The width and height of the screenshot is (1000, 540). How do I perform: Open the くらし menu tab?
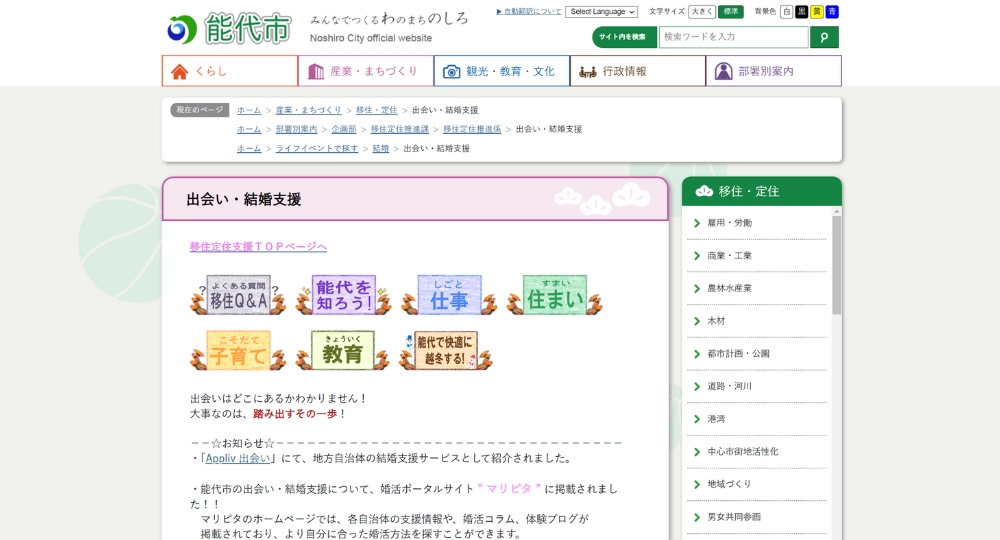pos(230,71)
